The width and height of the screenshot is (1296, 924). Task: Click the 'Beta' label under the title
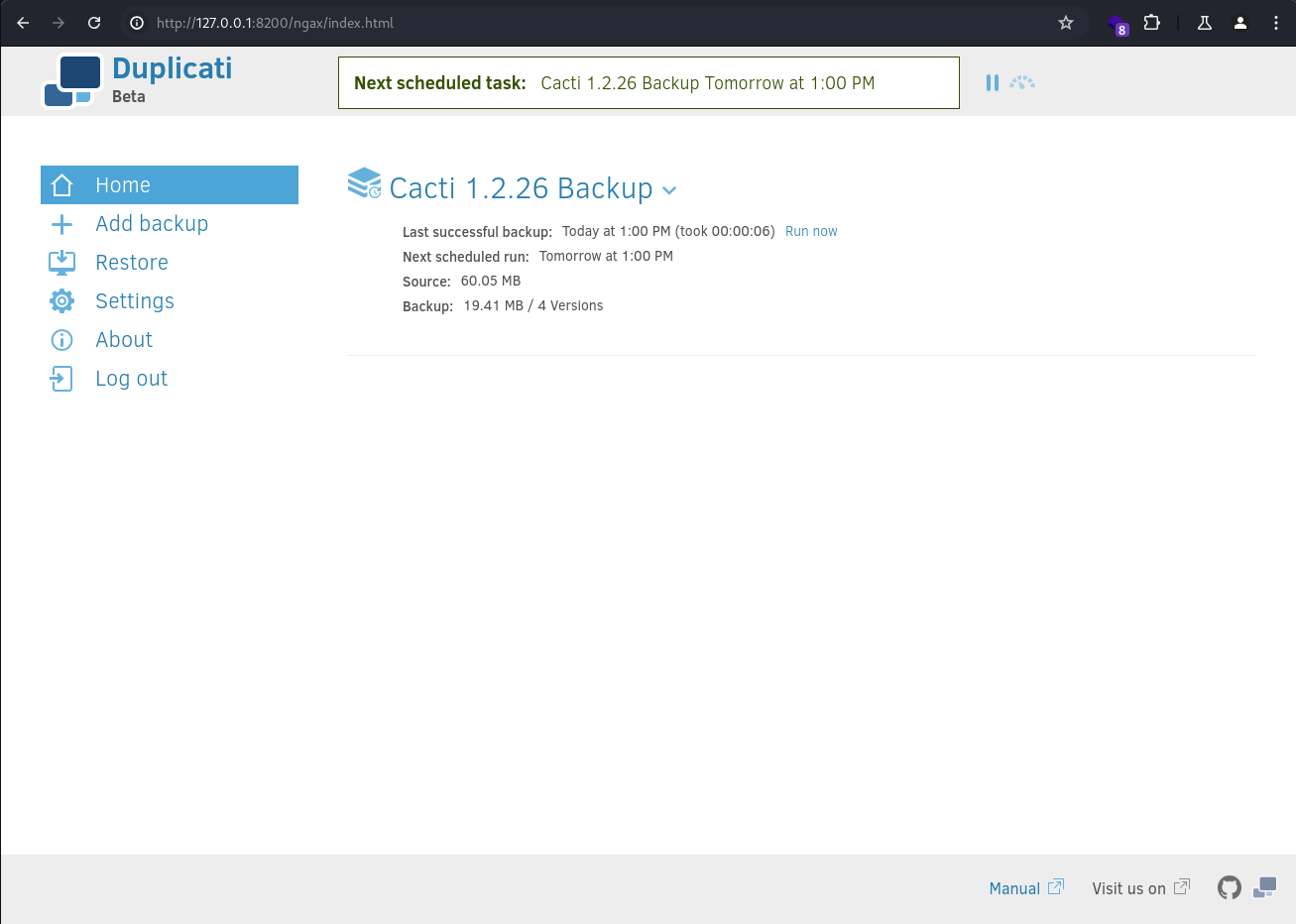tap(129, 96)
